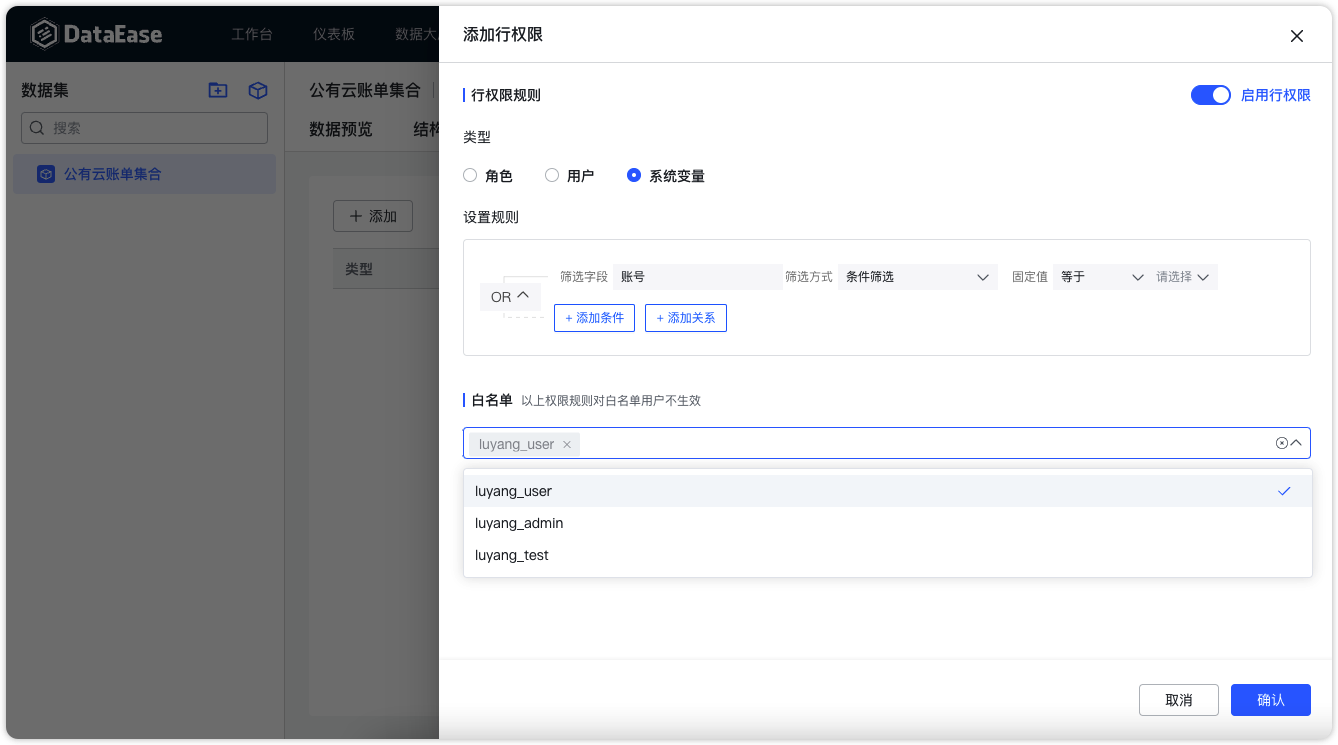Image resolution: width=1338 pixels, height=745 pixels.
Task: Confirm with the 确认 button
Action: coord(1271,700)
